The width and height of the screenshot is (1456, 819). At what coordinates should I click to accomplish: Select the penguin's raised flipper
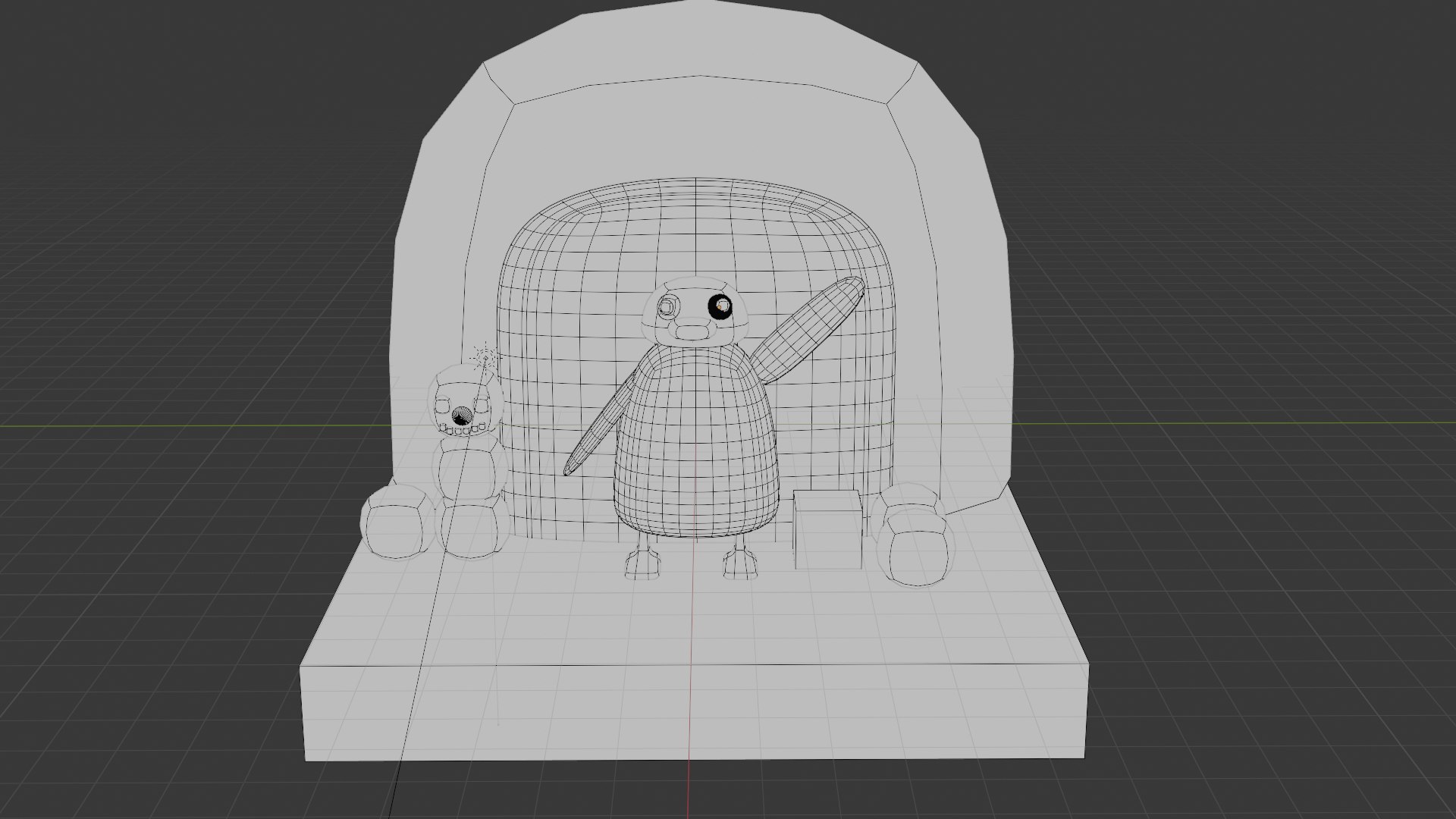click(x=807, y=330)
